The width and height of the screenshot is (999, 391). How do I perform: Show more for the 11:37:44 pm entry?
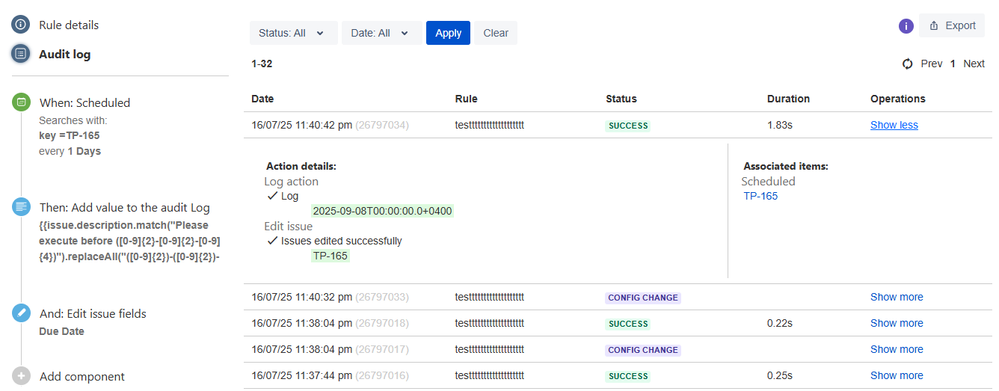pos(896,376)
